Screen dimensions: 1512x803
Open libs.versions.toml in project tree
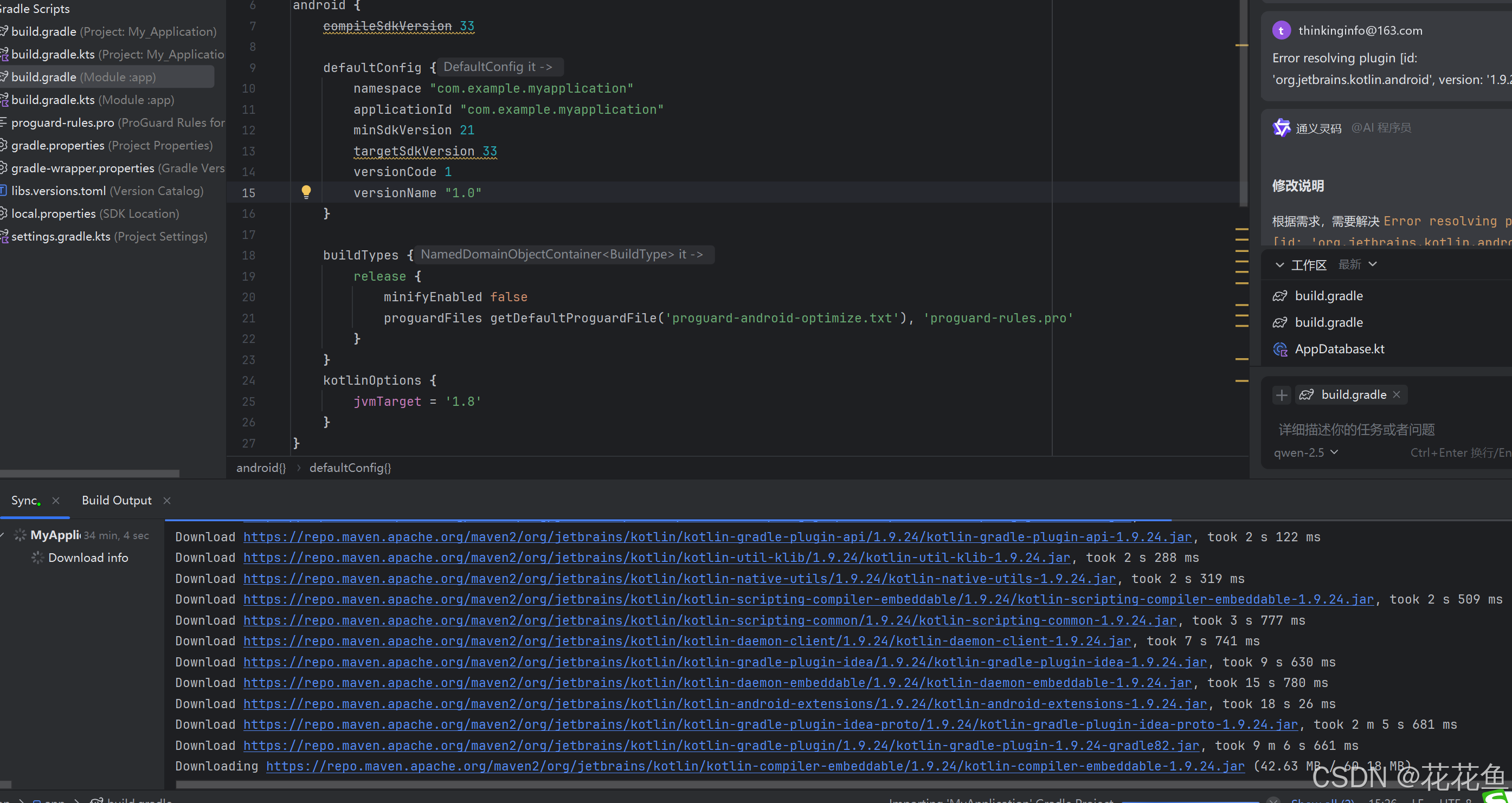click(59, 191)
